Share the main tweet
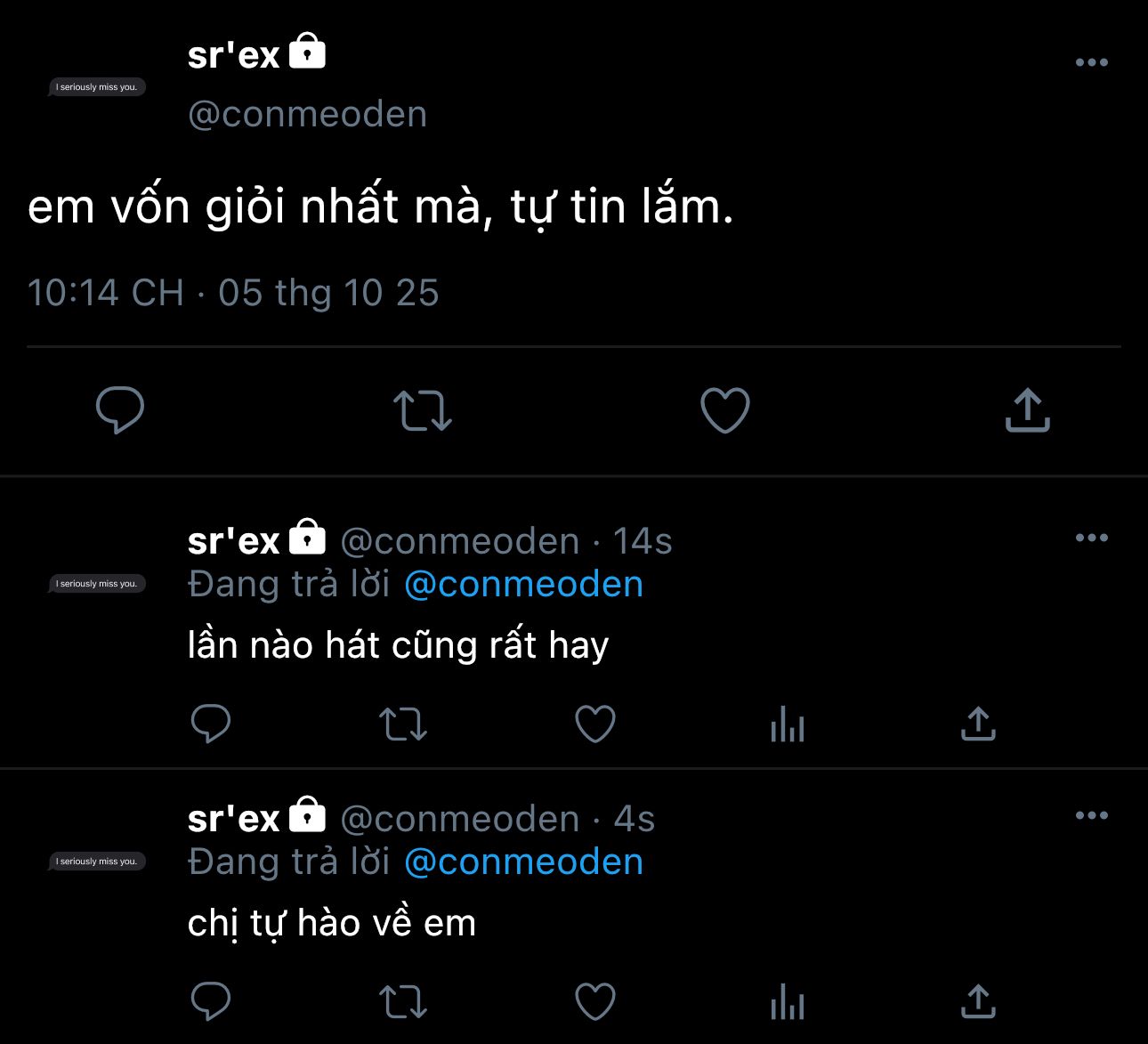This screenshot has width=1148, height=1044. 1028,410
